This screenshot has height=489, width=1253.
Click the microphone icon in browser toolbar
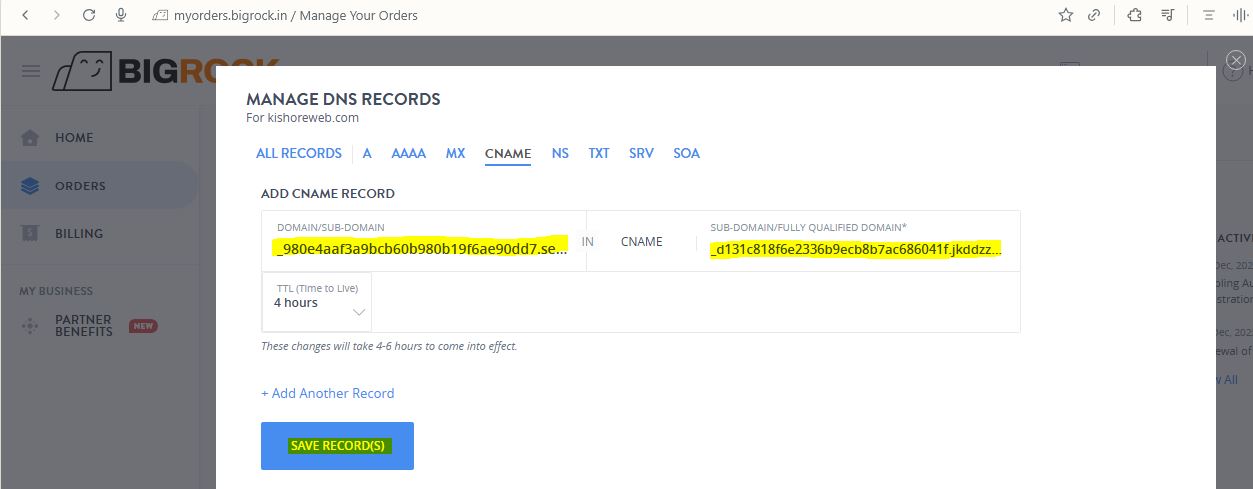[121, 15]
